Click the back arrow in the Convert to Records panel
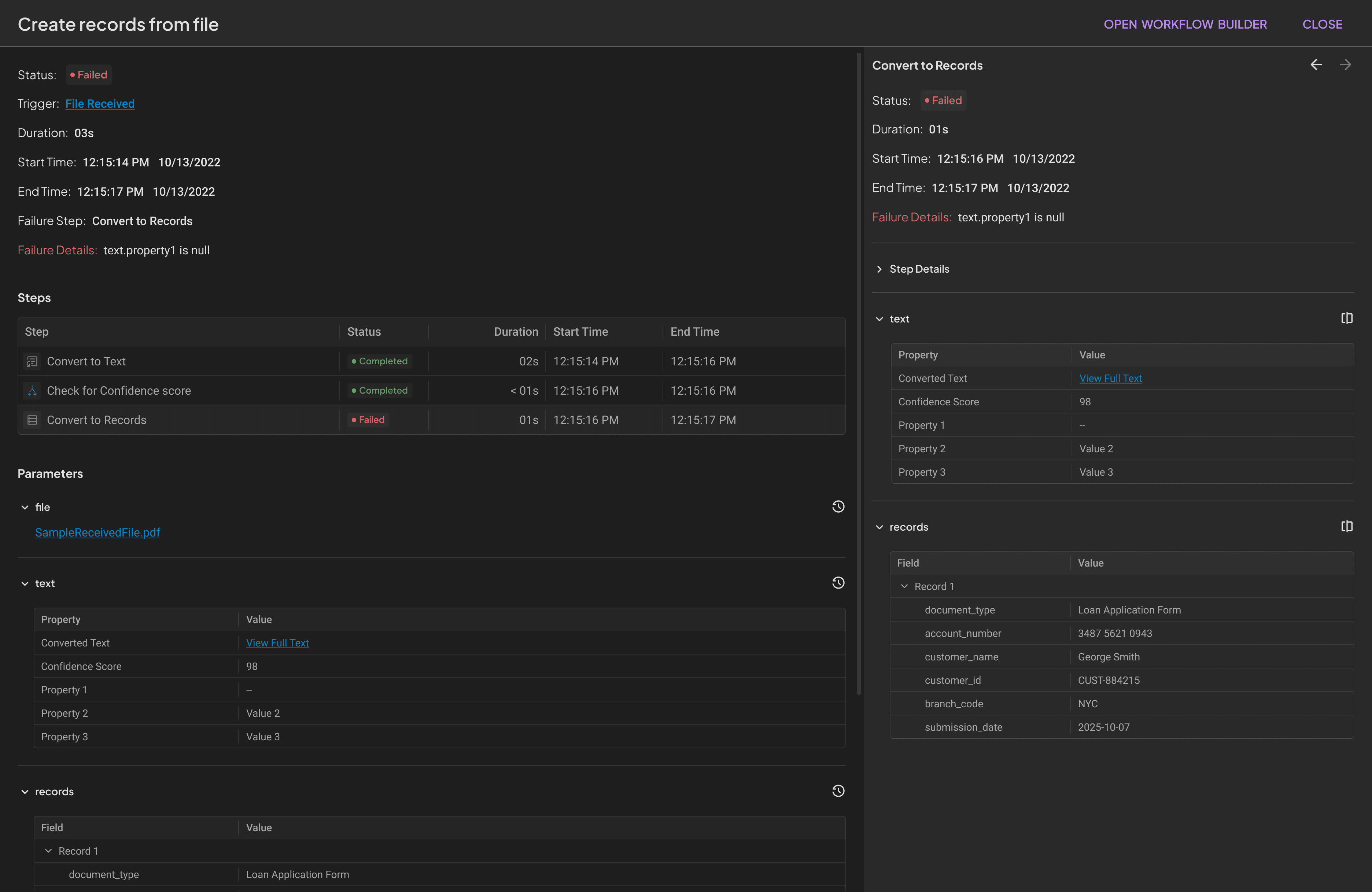The width and height of the screenshot is (1372, 892). click(1317, 64)
